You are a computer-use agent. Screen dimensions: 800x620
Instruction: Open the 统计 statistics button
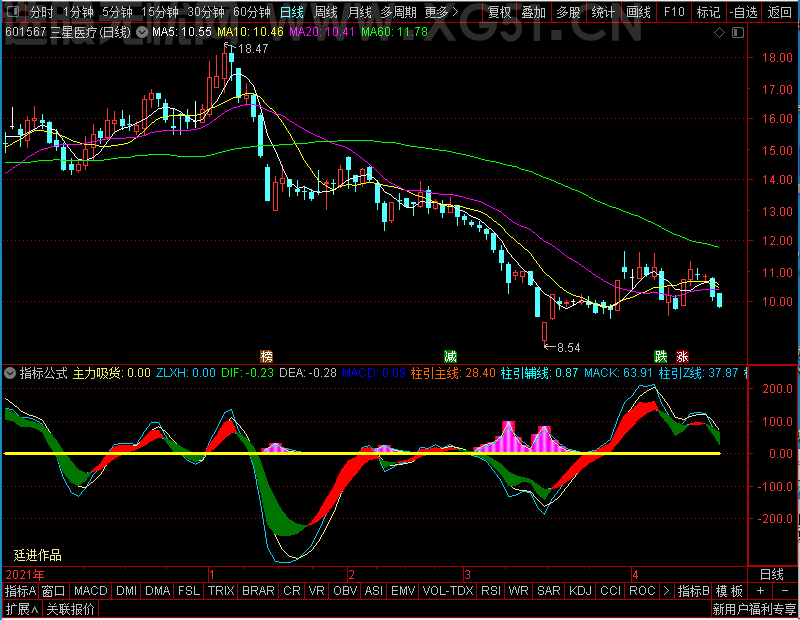[x=603, y=12]
